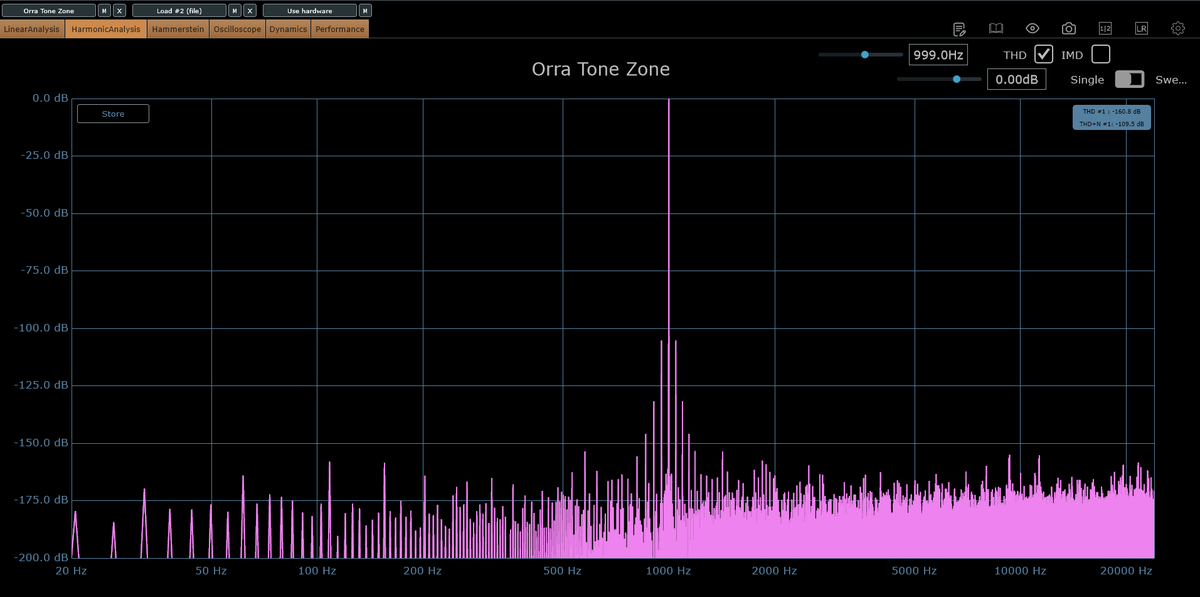1200x597 pixels.
Task: Click the Store button
Action: [113, 114]
